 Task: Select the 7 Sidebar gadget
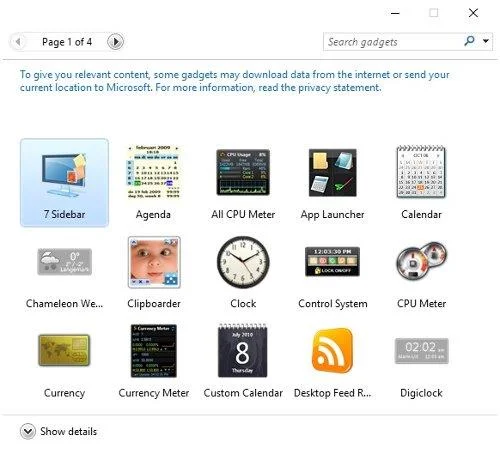pyautogui.click(x=64, y=183)
